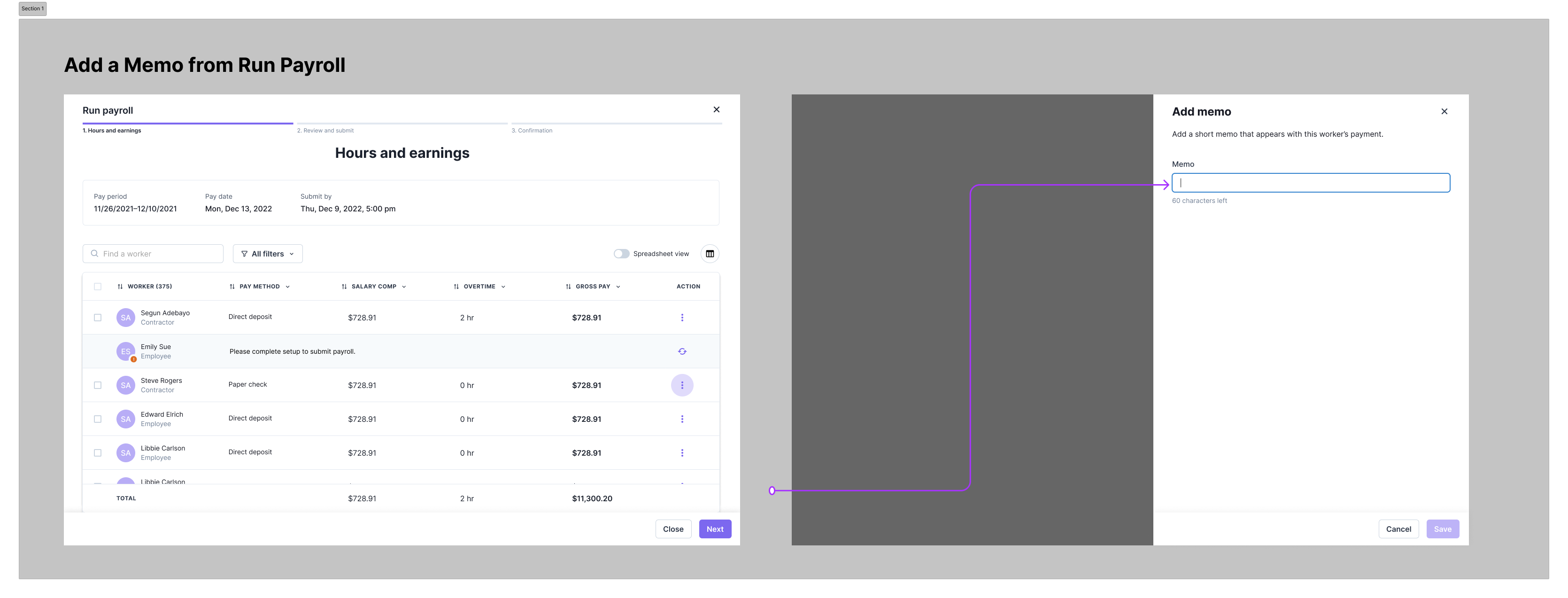Check the select-all workers checkbox
The width and height of the screenshot is (1568, 598).
pyautogui.click(x=97, y=286)
